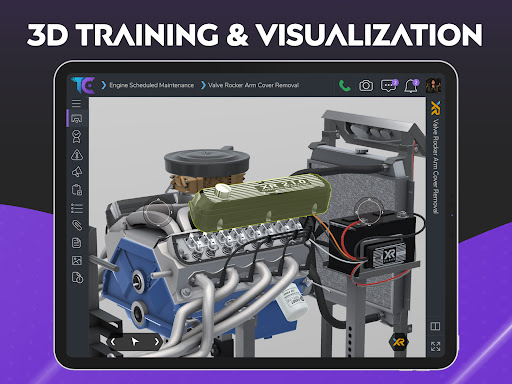This screenshot has width=512, height=384.
Task: Open the document notes sidebar icon
Action: pos(77,243)
